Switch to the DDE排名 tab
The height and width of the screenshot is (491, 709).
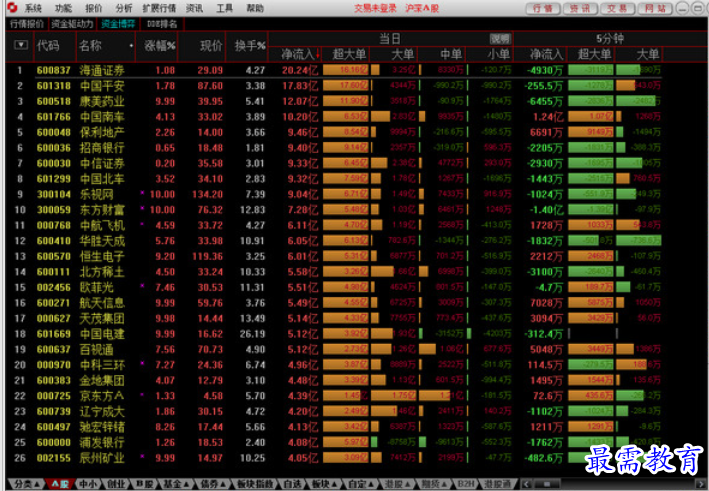[x=162, y=24]
